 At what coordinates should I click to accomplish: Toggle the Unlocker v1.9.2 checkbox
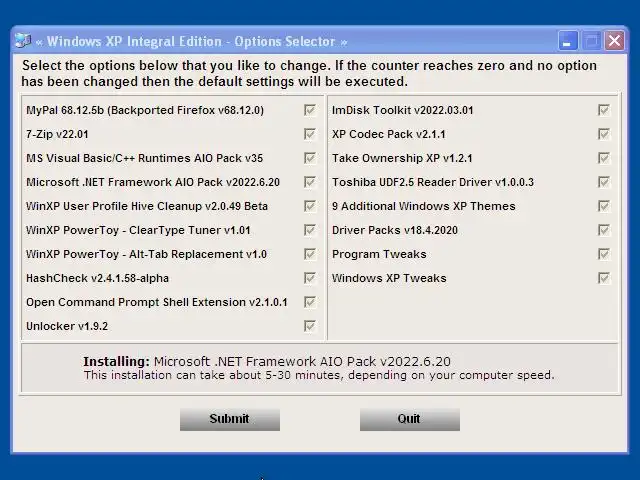(x=310, y=326)
